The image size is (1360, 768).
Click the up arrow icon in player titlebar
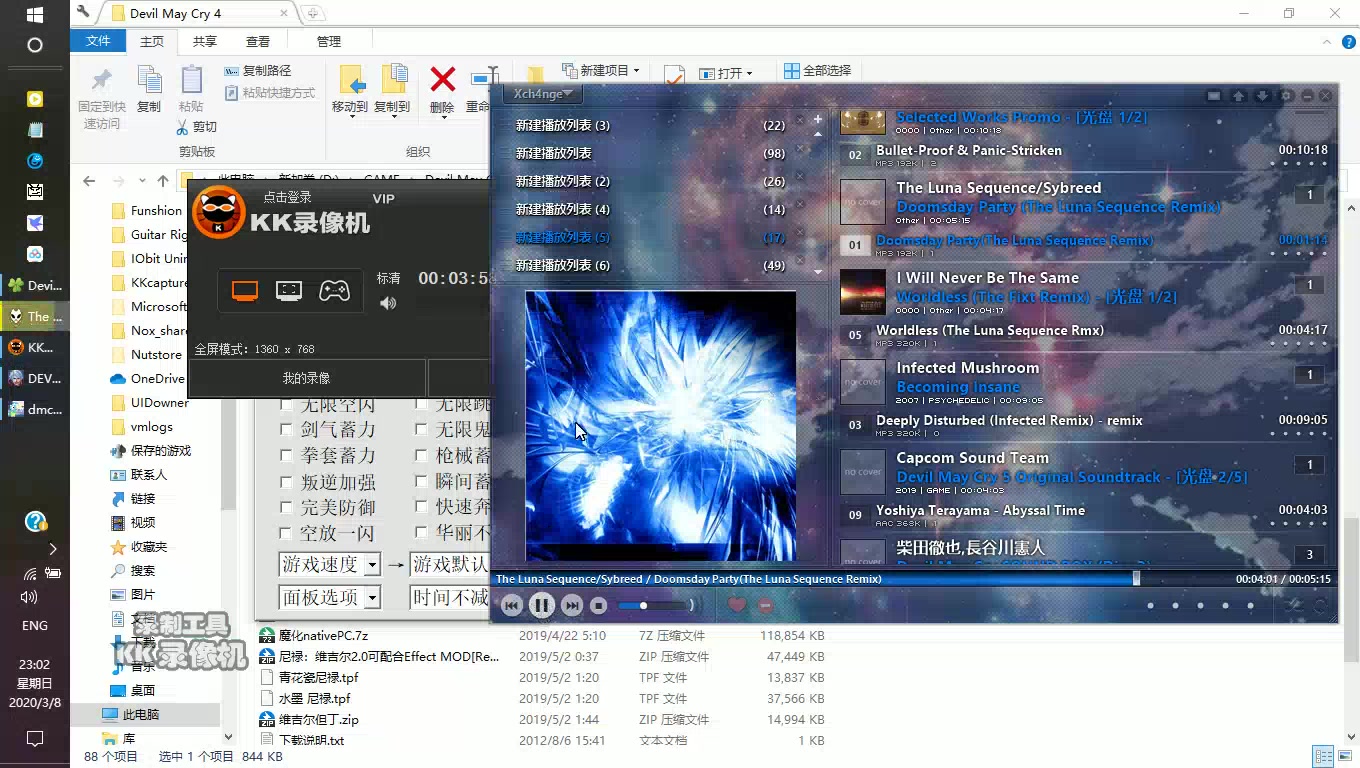click(x=1238, y=95)
